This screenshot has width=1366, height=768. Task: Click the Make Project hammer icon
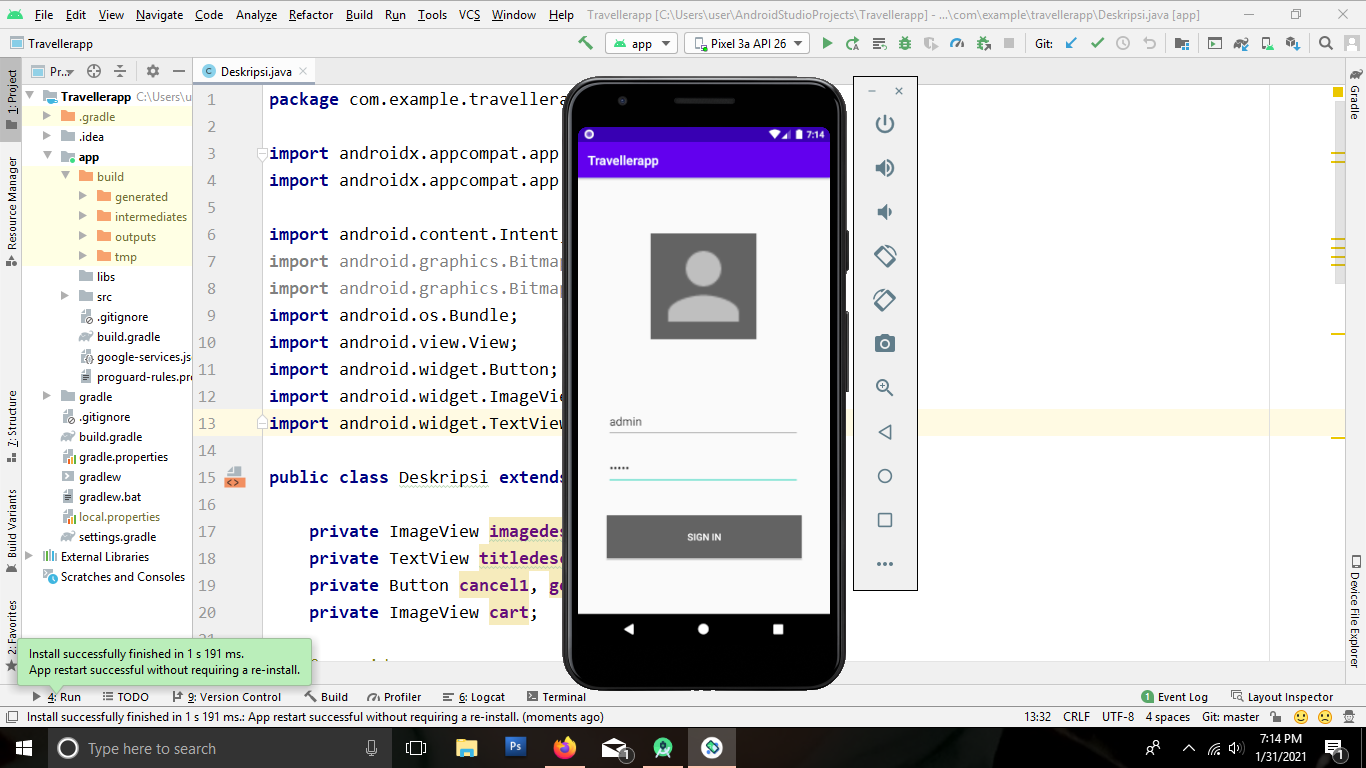(x=586, y=43)
